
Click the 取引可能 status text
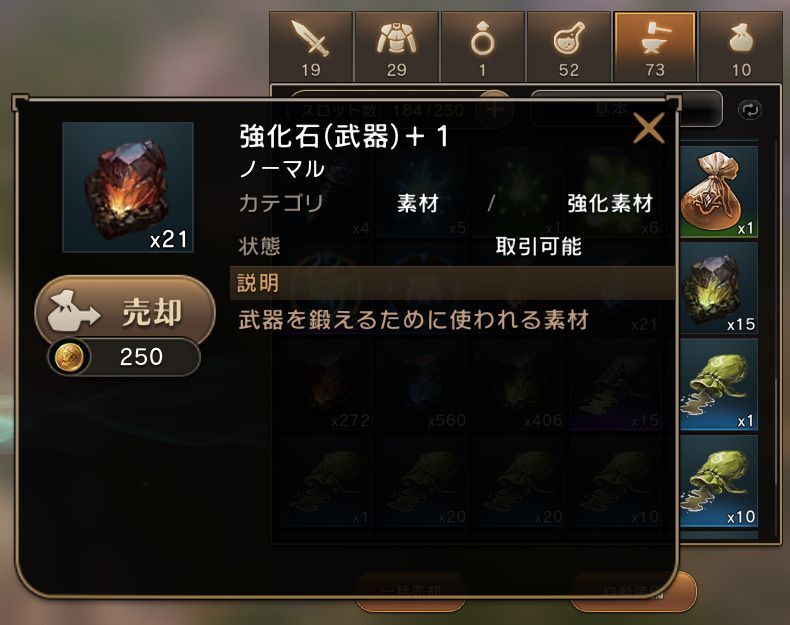point(539,246)
